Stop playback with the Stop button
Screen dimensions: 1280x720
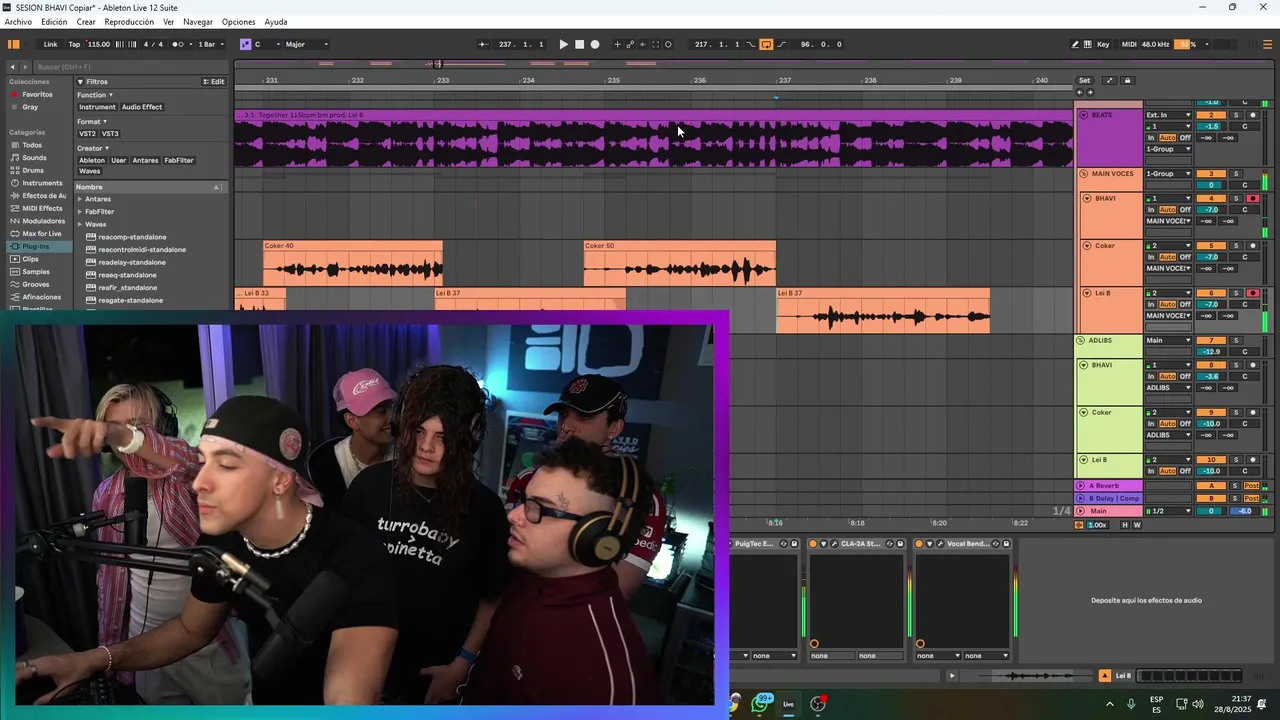pyautogui.click(x=579, y=44)
